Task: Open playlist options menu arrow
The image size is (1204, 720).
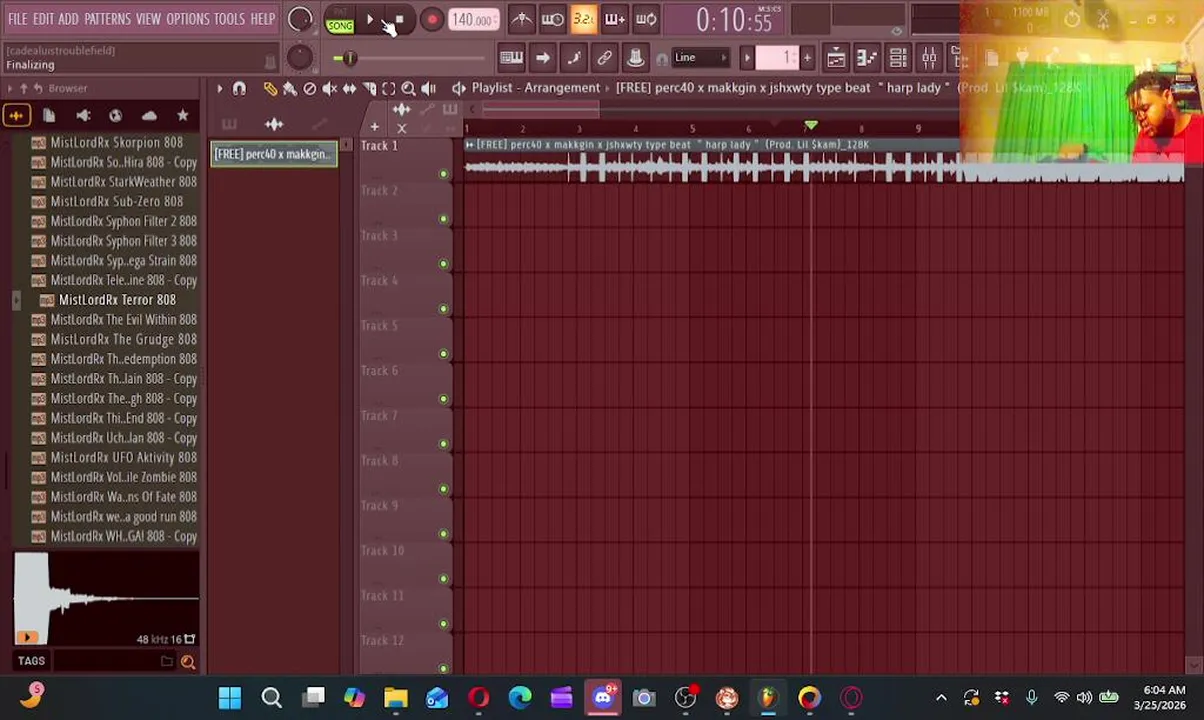Action: [x=219, y=89]
